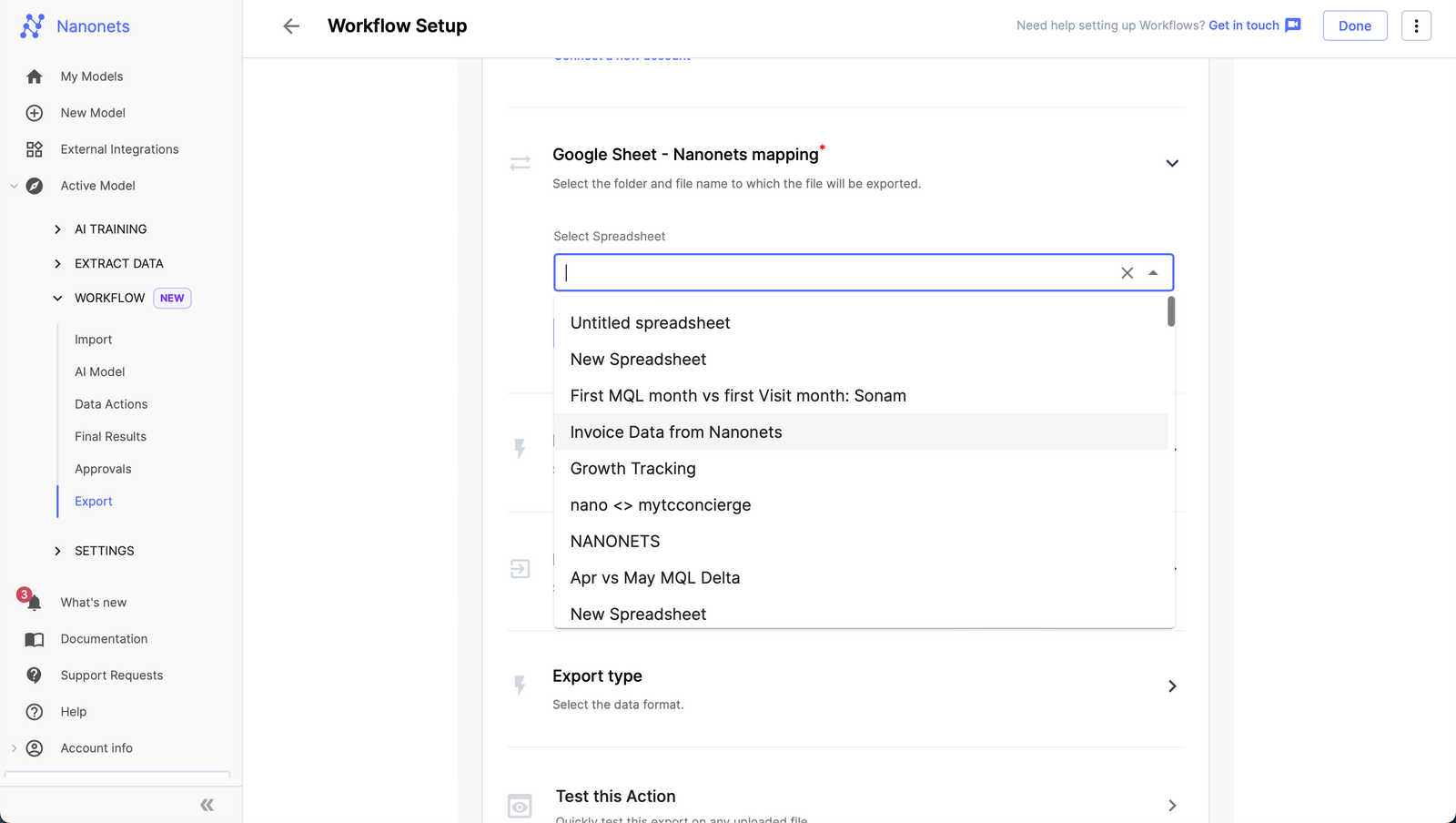Click the Done button
1456x823 pixels.
(1354, 25)
